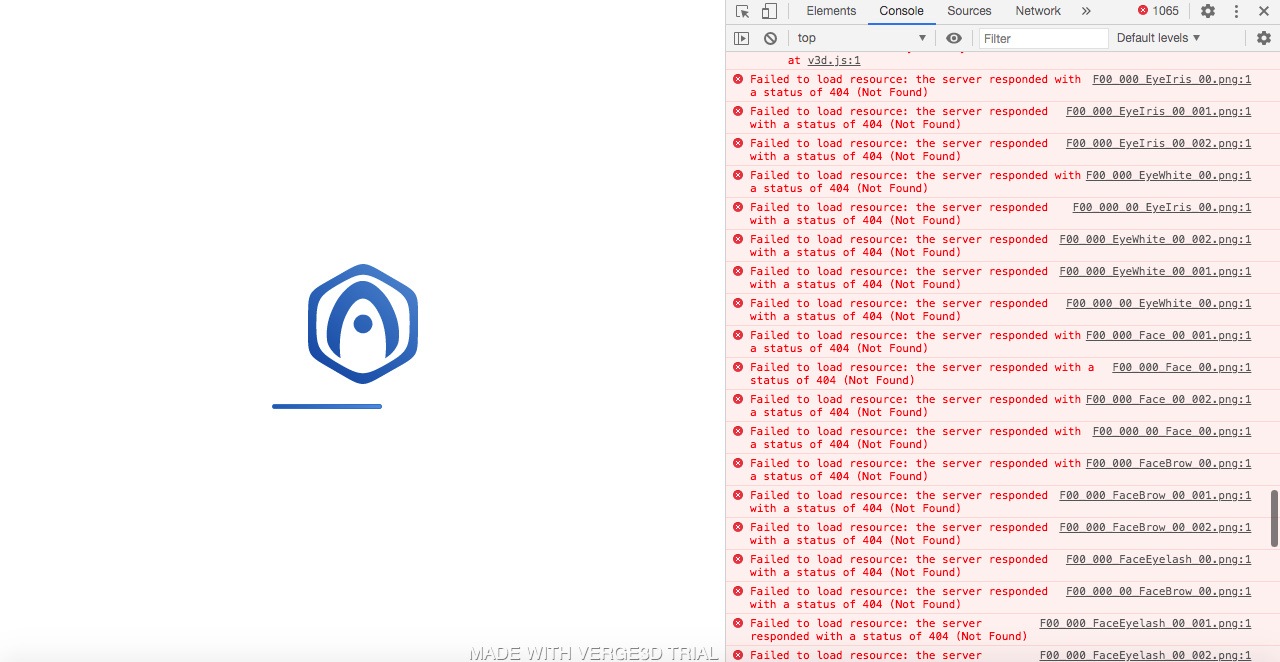Expand the more tabs chevron

point(1086,11)
